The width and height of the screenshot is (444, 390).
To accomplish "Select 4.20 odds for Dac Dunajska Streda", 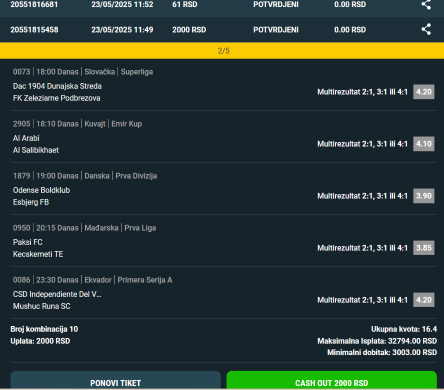I will (424, 92).
